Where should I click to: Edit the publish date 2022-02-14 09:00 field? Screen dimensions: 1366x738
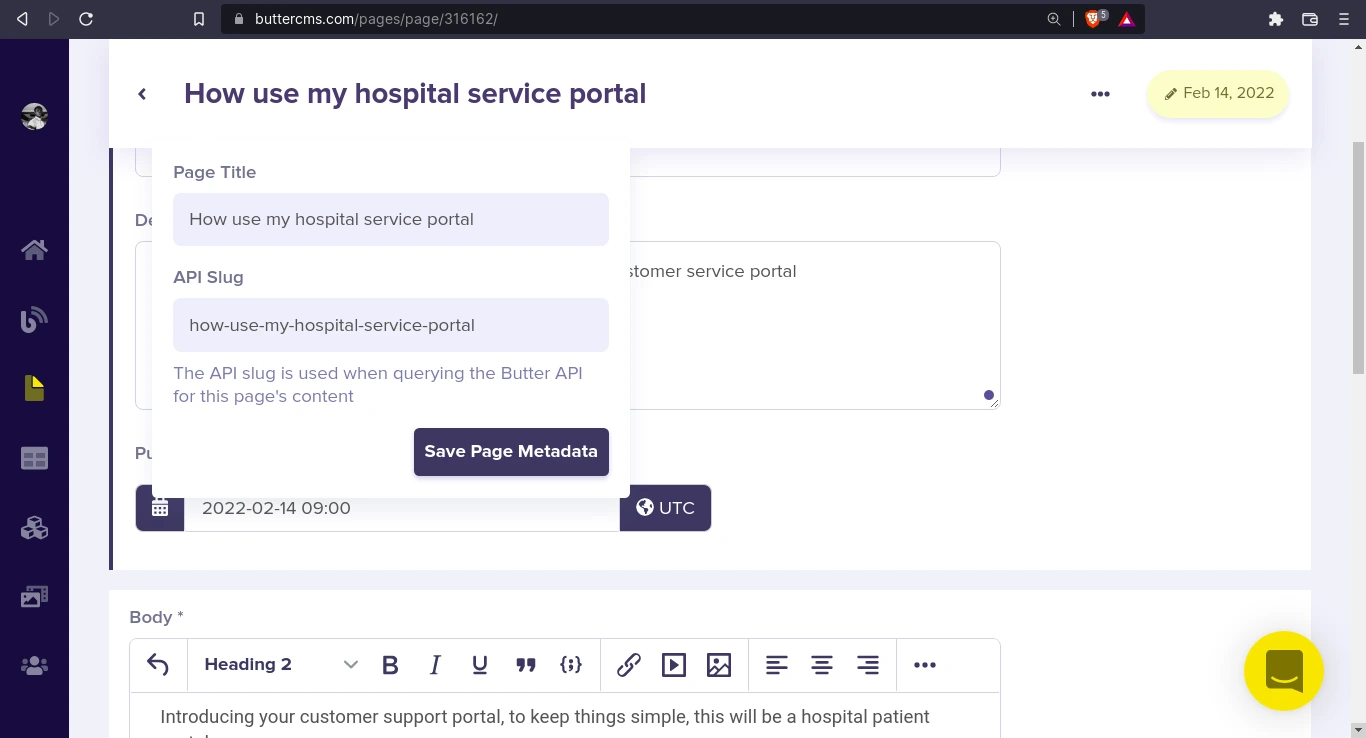[402, 508]
